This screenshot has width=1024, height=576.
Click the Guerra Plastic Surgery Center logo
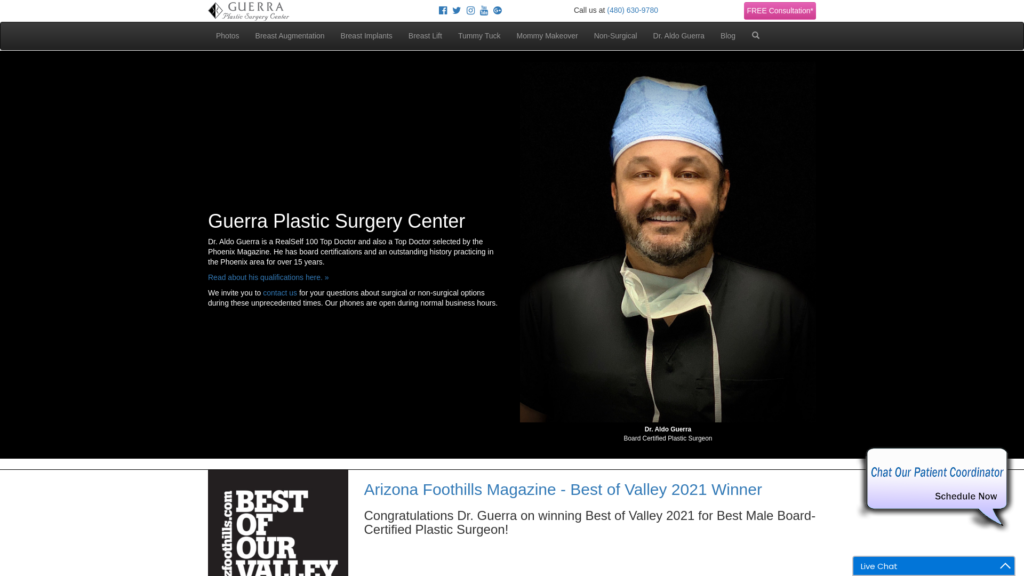(249, 10)
